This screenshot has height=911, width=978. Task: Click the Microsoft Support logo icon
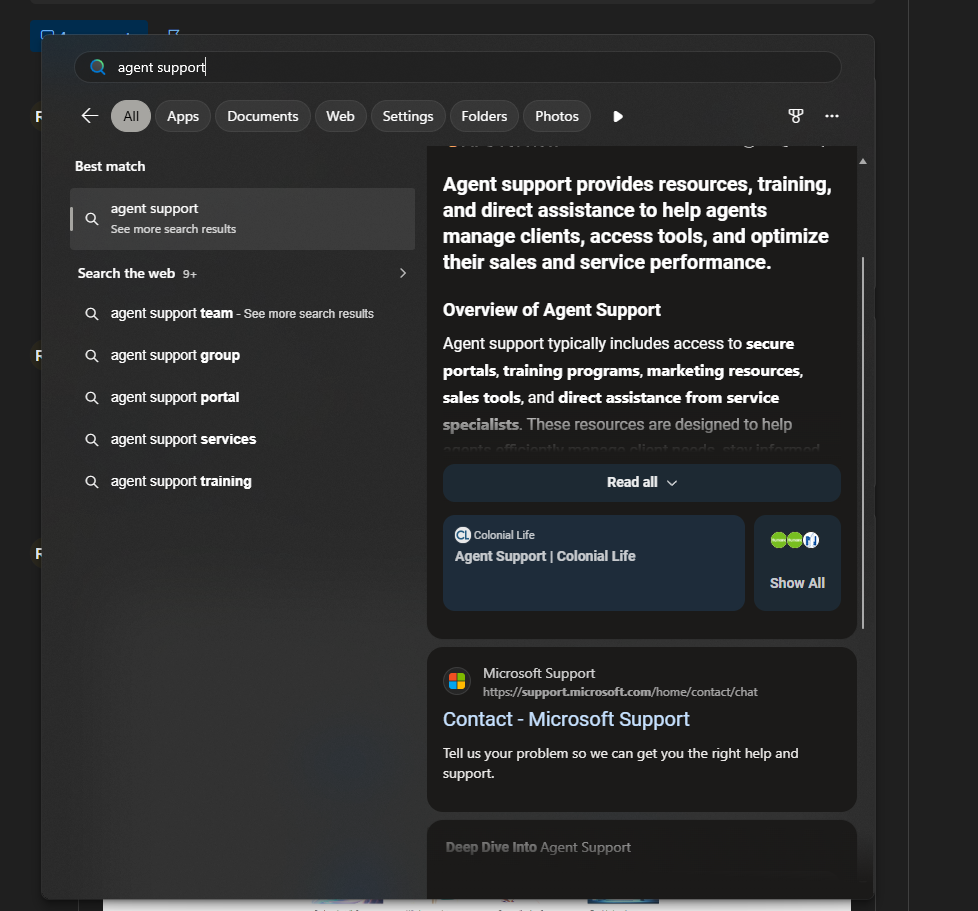(x=457, y=681)
